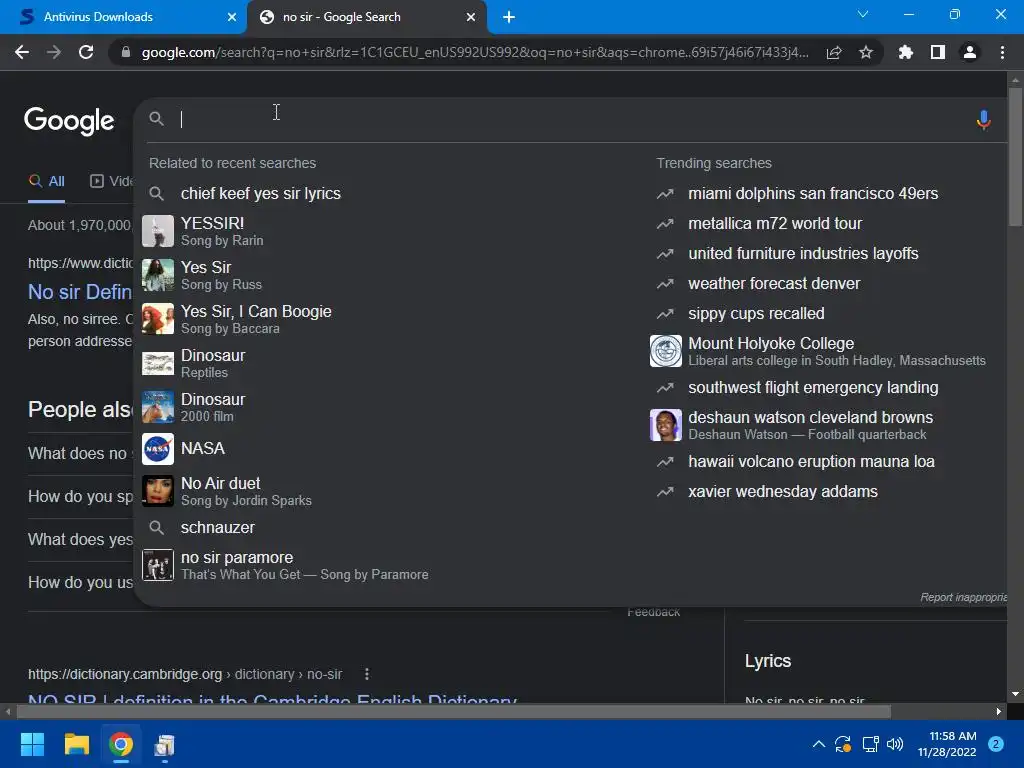Image resolution: width=1024 pixels, height=768 pixels.
Task: Click the YESSIR! album thumbnail
Action: click(158, 231)
